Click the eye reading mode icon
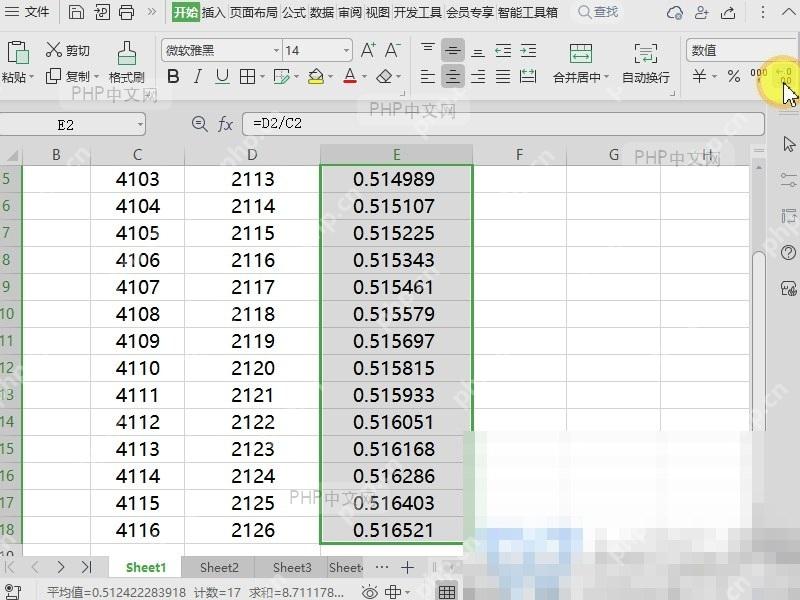This screenshot has height=600, width=800. tap(369, 592)
